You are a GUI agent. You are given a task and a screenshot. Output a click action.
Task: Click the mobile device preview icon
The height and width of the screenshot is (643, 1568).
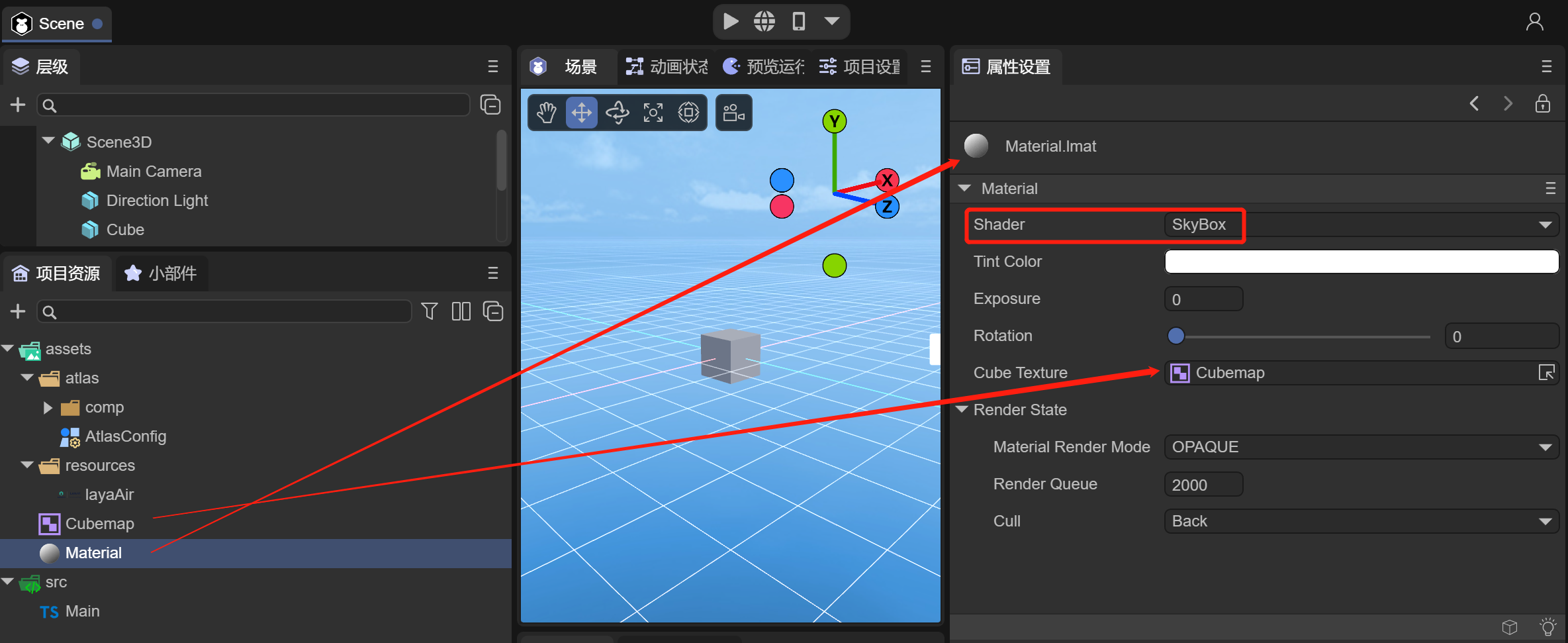pyautogui.click(x=799, y=22)
